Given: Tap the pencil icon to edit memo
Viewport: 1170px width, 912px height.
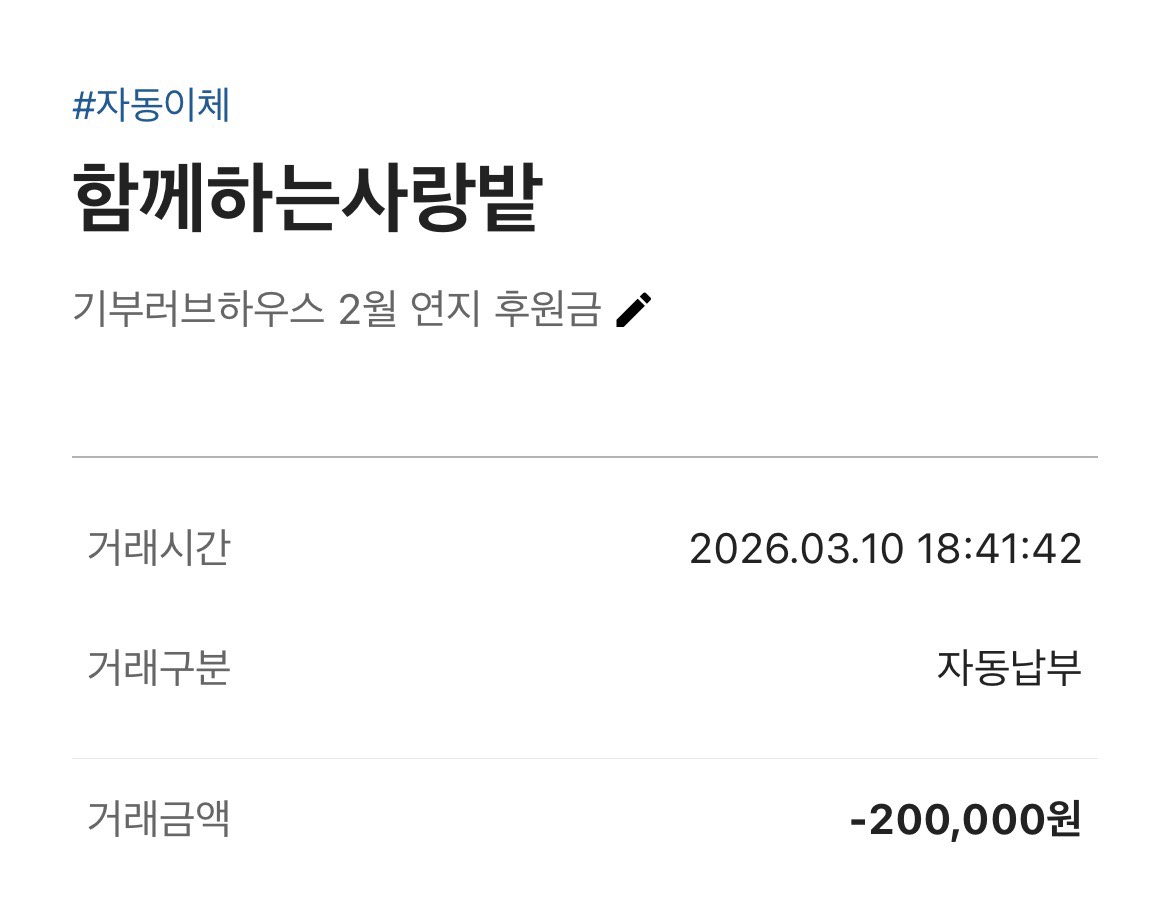Looking at the screenshot, I should pos(634,310).
